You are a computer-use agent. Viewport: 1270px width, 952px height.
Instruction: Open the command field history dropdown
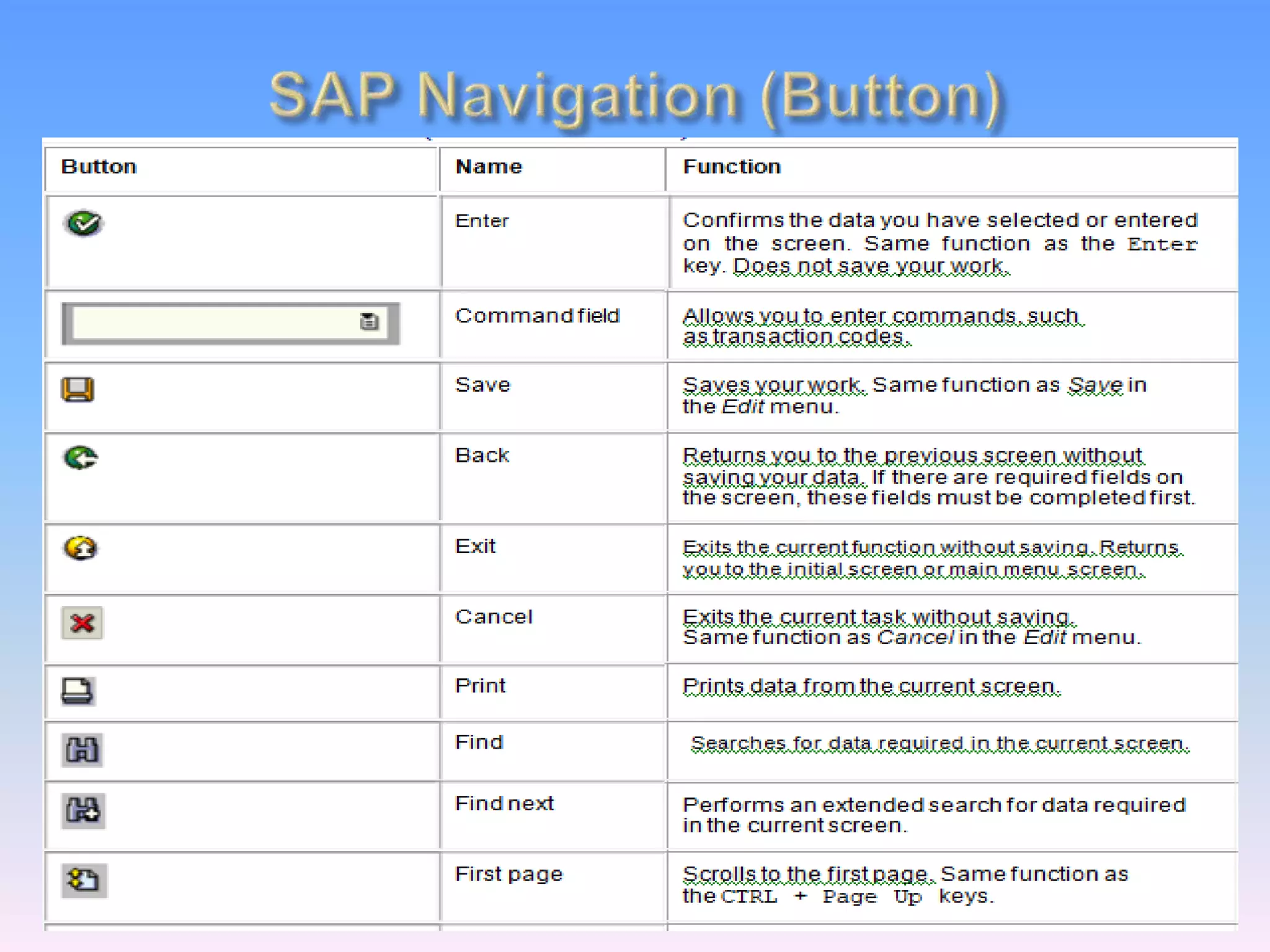[x=370, y=322]
